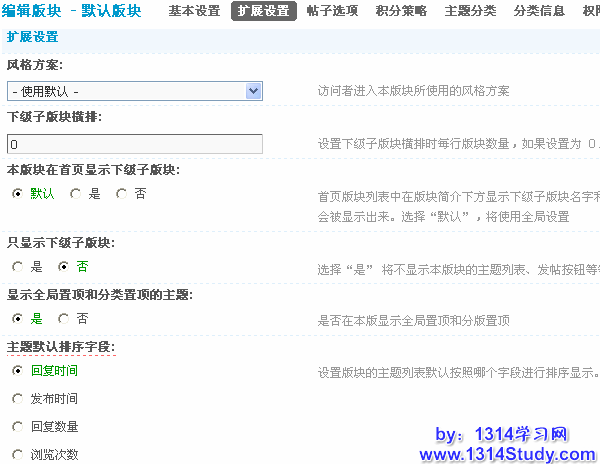Switch to the 帖子选项 tab

coord(331,12)
